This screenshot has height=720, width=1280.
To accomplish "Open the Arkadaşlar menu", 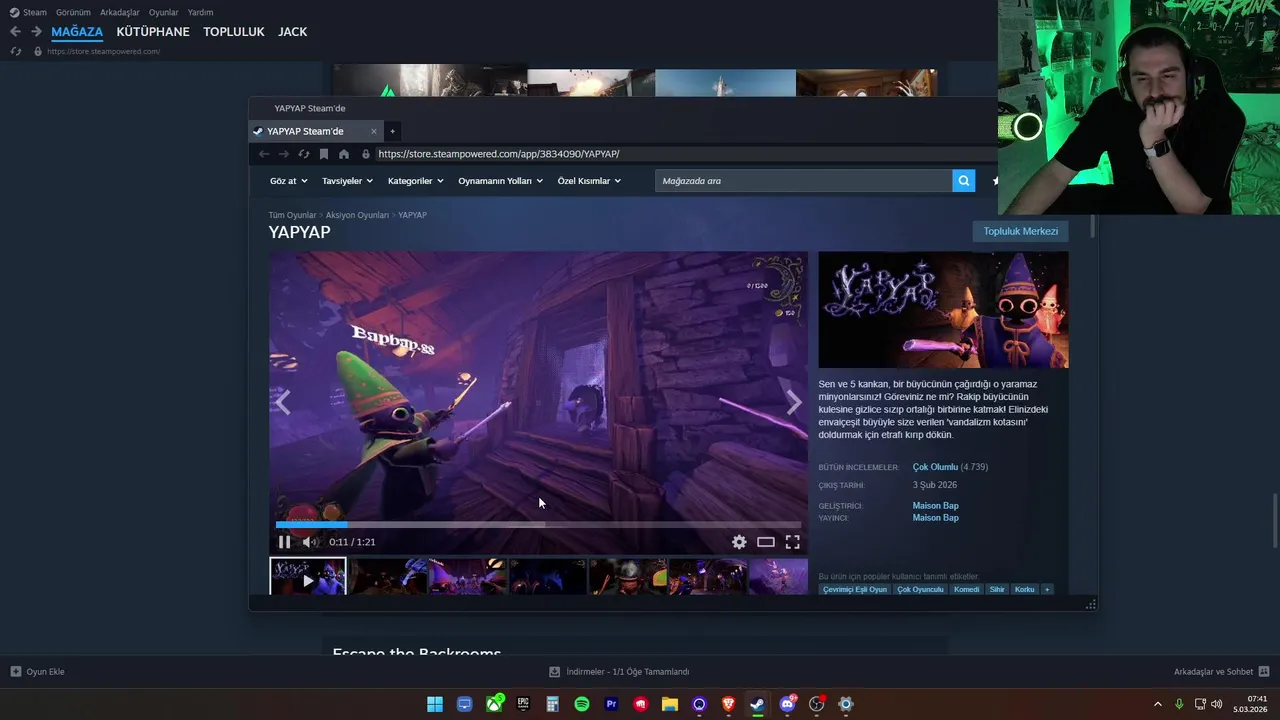I will point(120,12).
